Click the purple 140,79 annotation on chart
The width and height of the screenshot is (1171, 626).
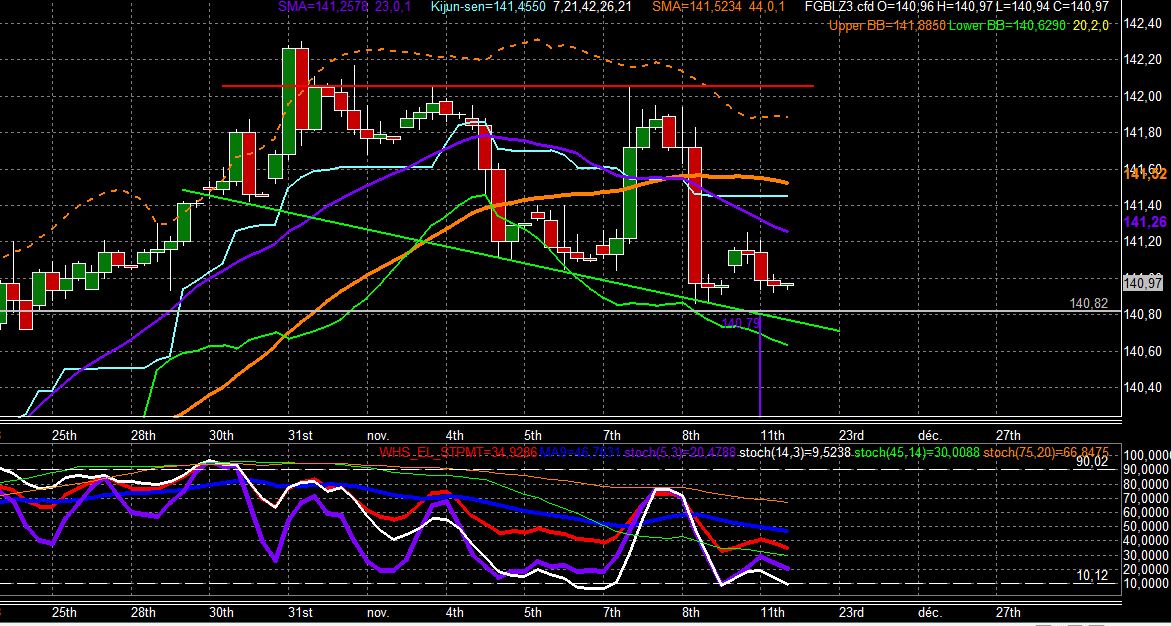(x=742, y=323)
